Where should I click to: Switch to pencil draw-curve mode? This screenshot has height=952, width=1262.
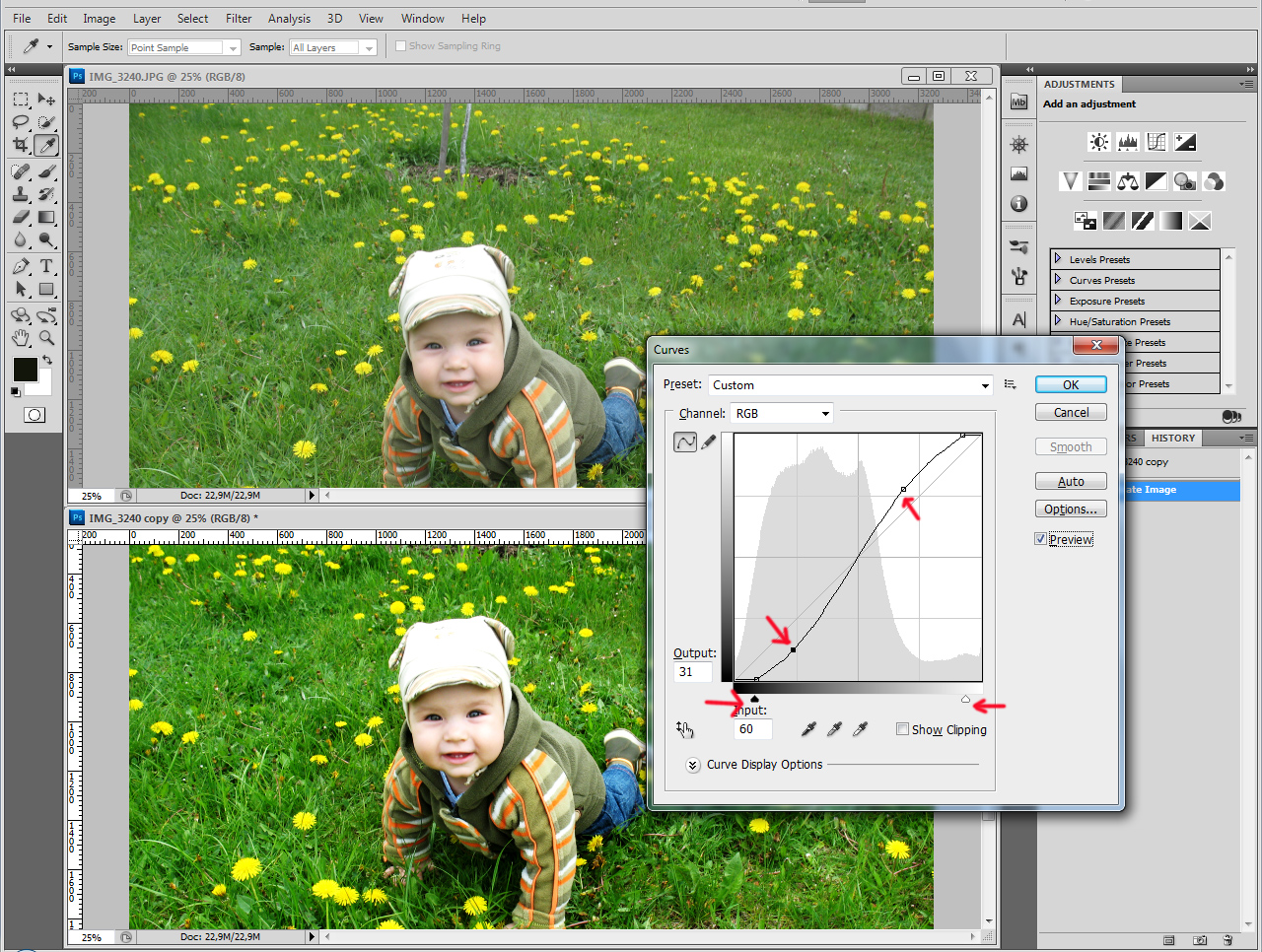click(708, 442)
